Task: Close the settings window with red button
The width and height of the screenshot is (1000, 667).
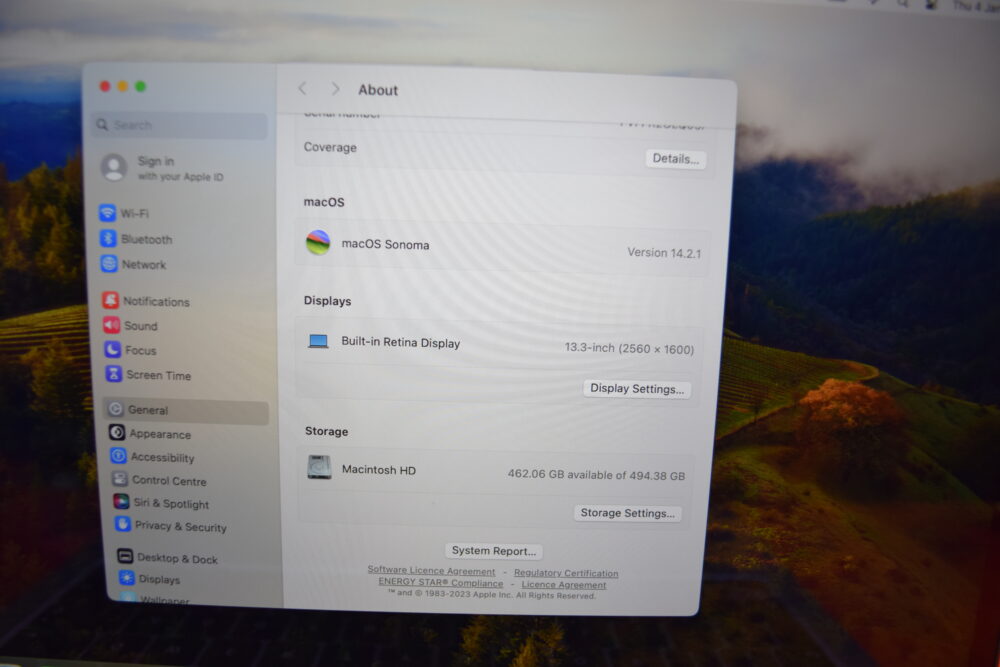Action: point(105,86)
